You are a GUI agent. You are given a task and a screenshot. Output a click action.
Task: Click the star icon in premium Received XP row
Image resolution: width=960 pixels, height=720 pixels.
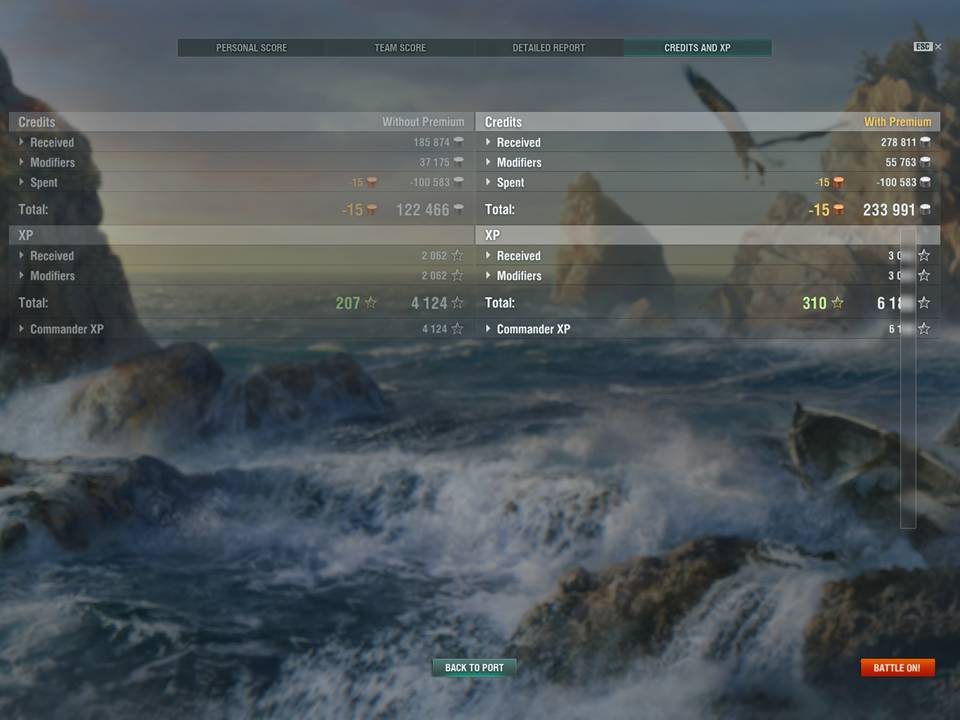point(924,255)
